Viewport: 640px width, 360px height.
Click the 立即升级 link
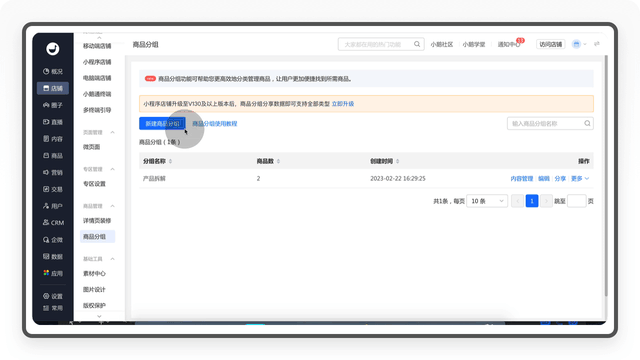(x=343, y=104)
